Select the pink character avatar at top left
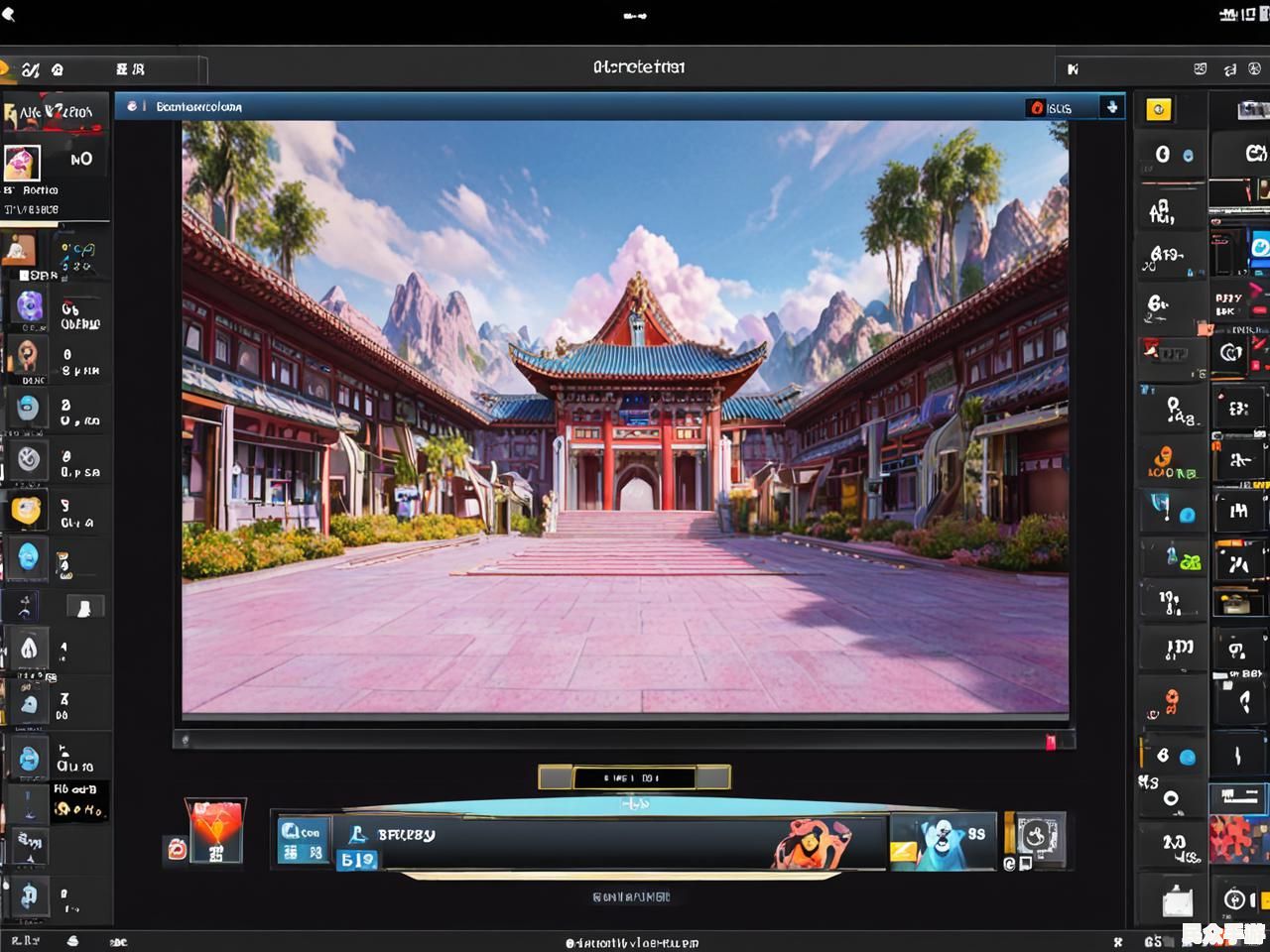The width and height of the screenshot is (1270, 952). pyautogui.click(x=22, y=162)
